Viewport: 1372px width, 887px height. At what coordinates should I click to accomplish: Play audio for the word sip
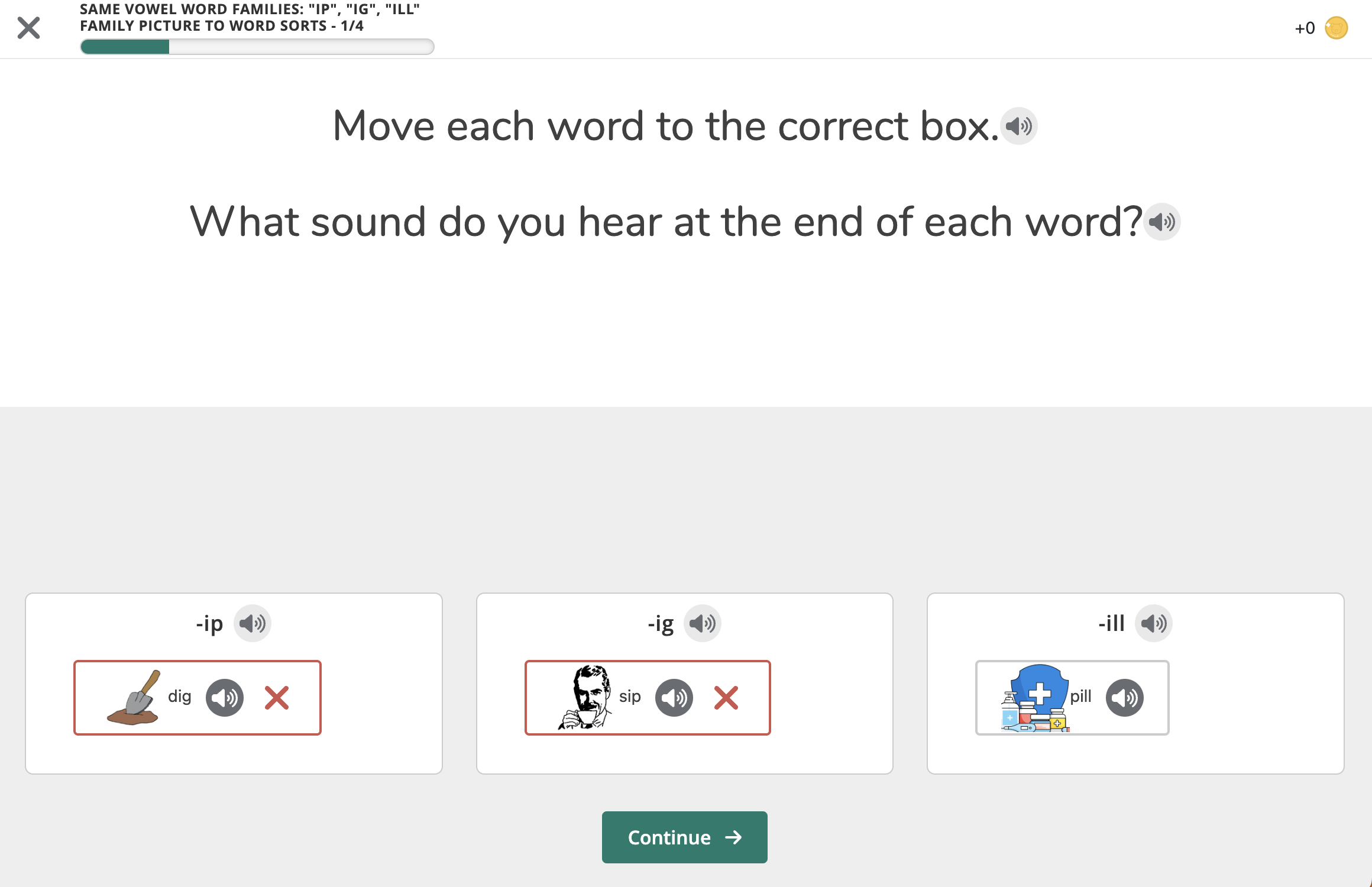674,698
